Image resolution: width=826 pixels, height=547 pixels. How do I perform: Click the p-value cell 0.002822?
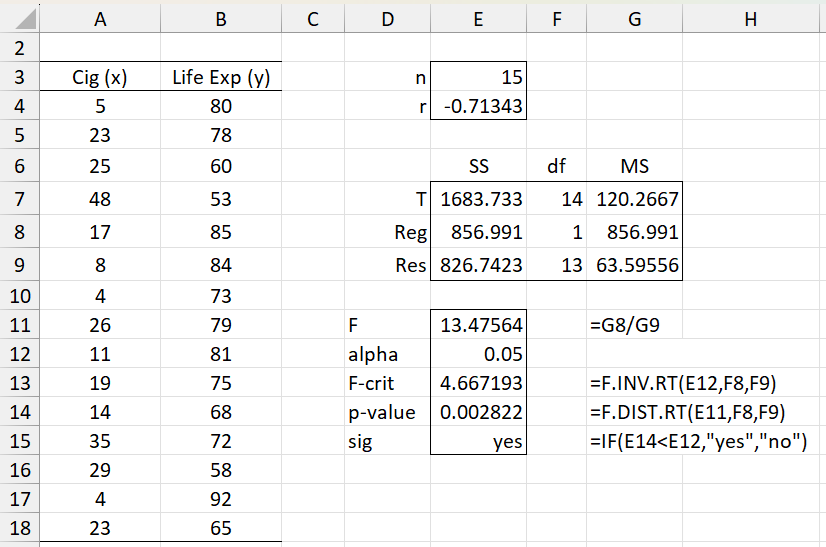(479, 412)
